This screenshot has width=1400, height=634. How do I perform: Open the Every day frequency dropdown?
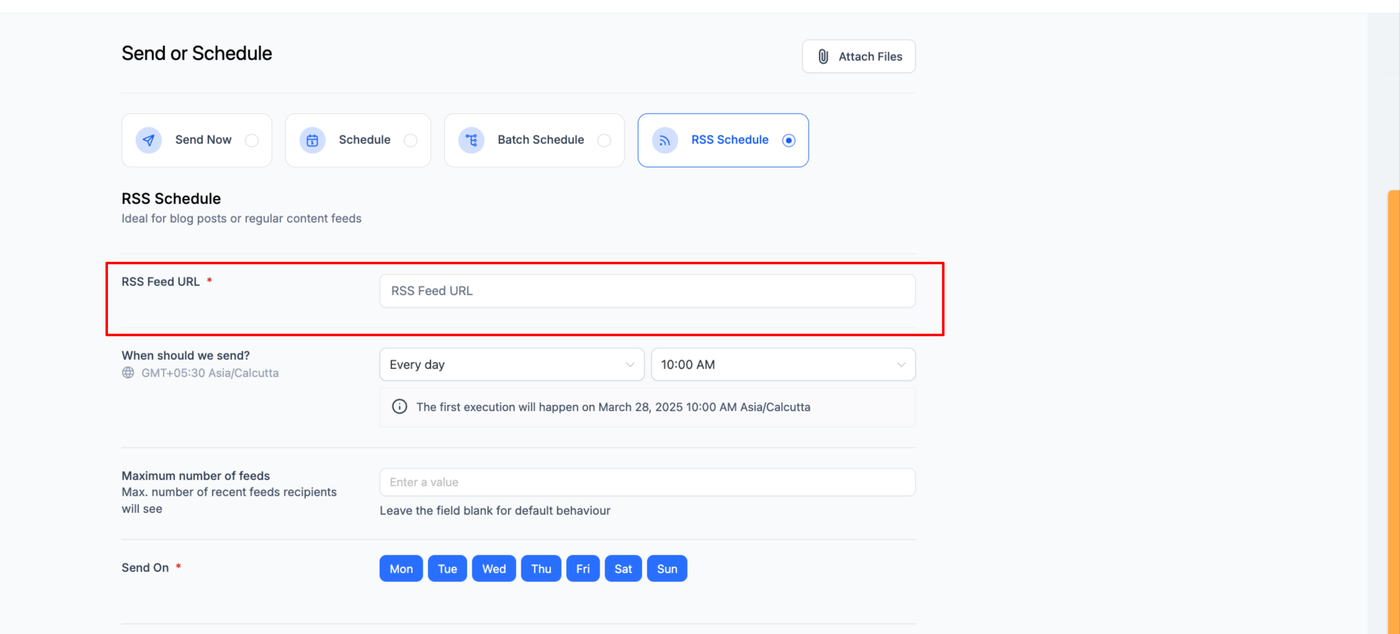511,365
